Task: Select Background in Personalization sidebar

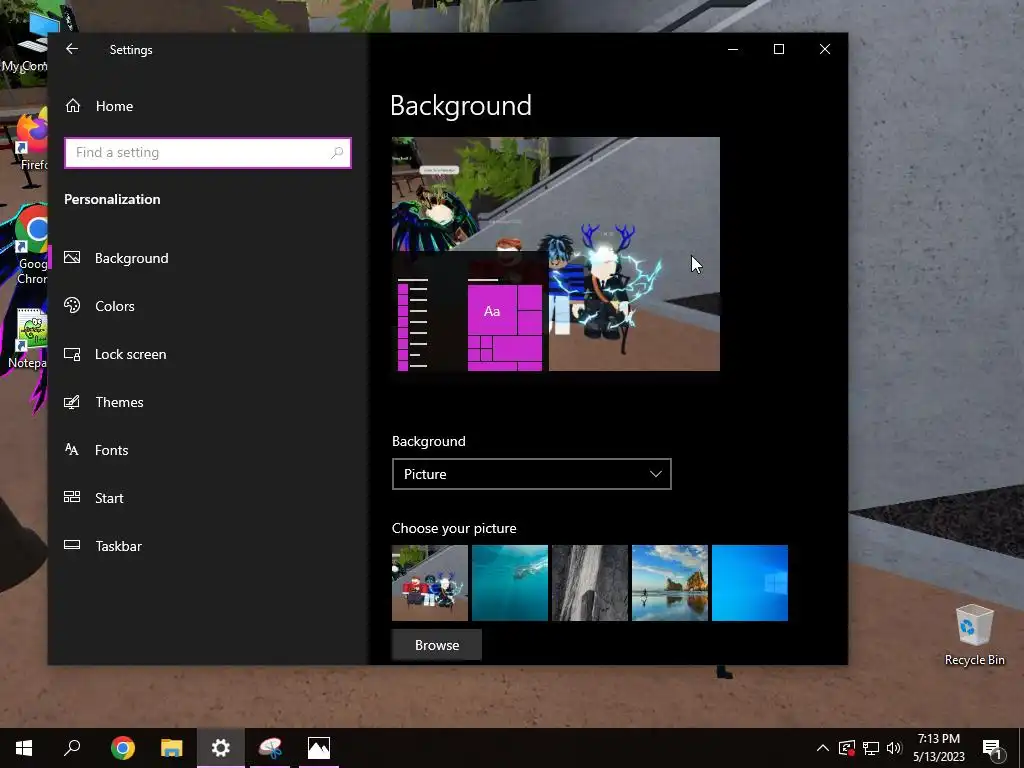Action: (208, 258)
